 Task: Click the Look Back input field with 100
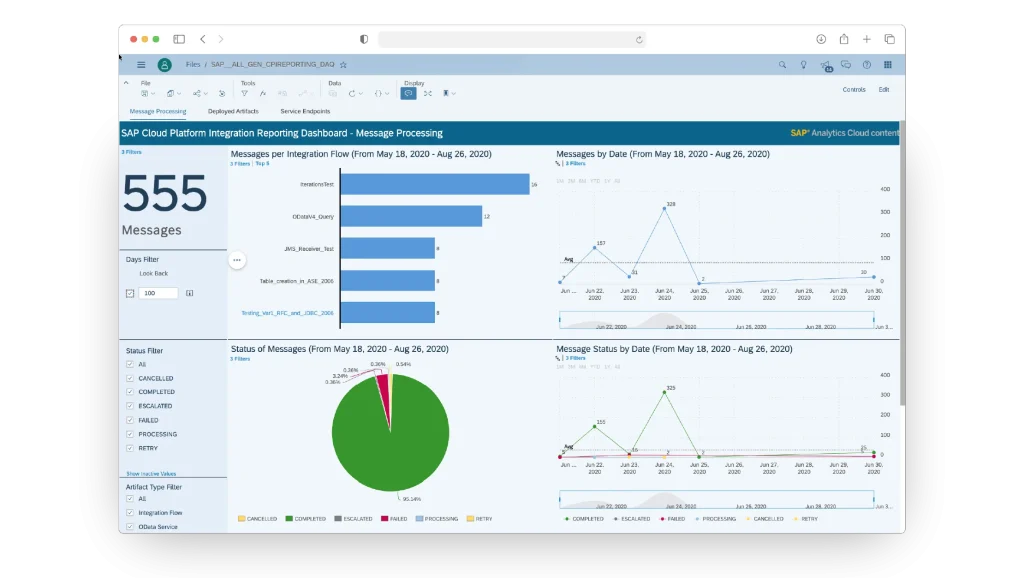pos(158,293)
